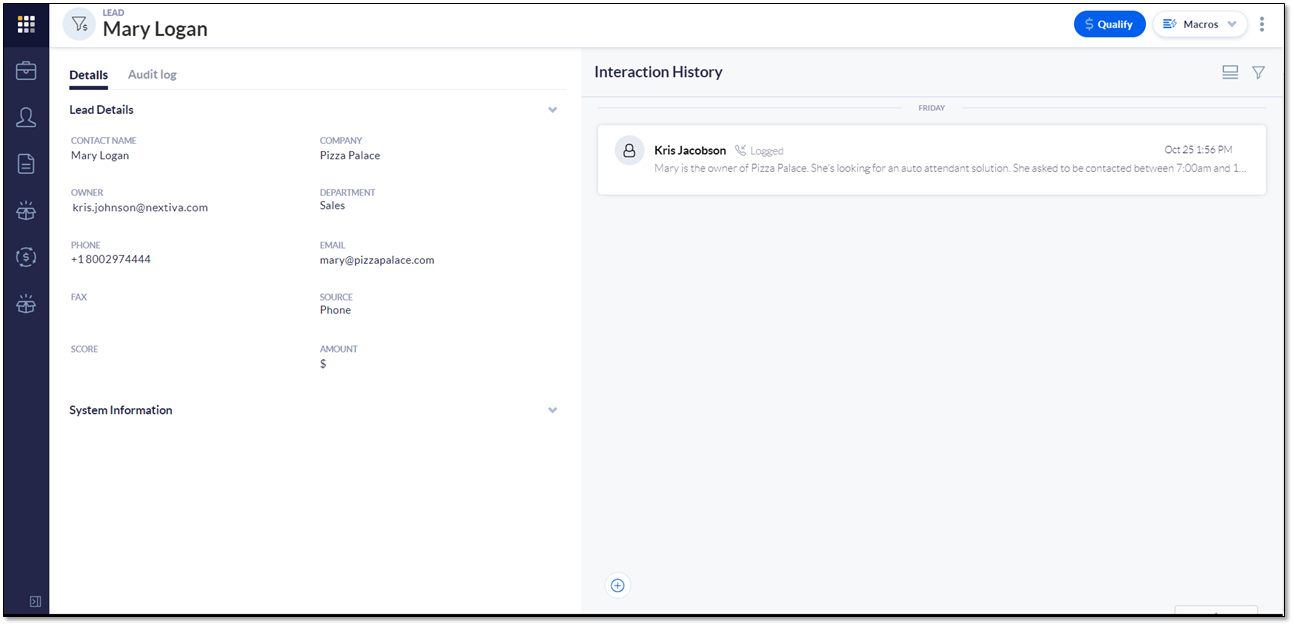Open the Macros dropdown
The width and height of the screenshot is (1294, 626).
point(1199,23)
